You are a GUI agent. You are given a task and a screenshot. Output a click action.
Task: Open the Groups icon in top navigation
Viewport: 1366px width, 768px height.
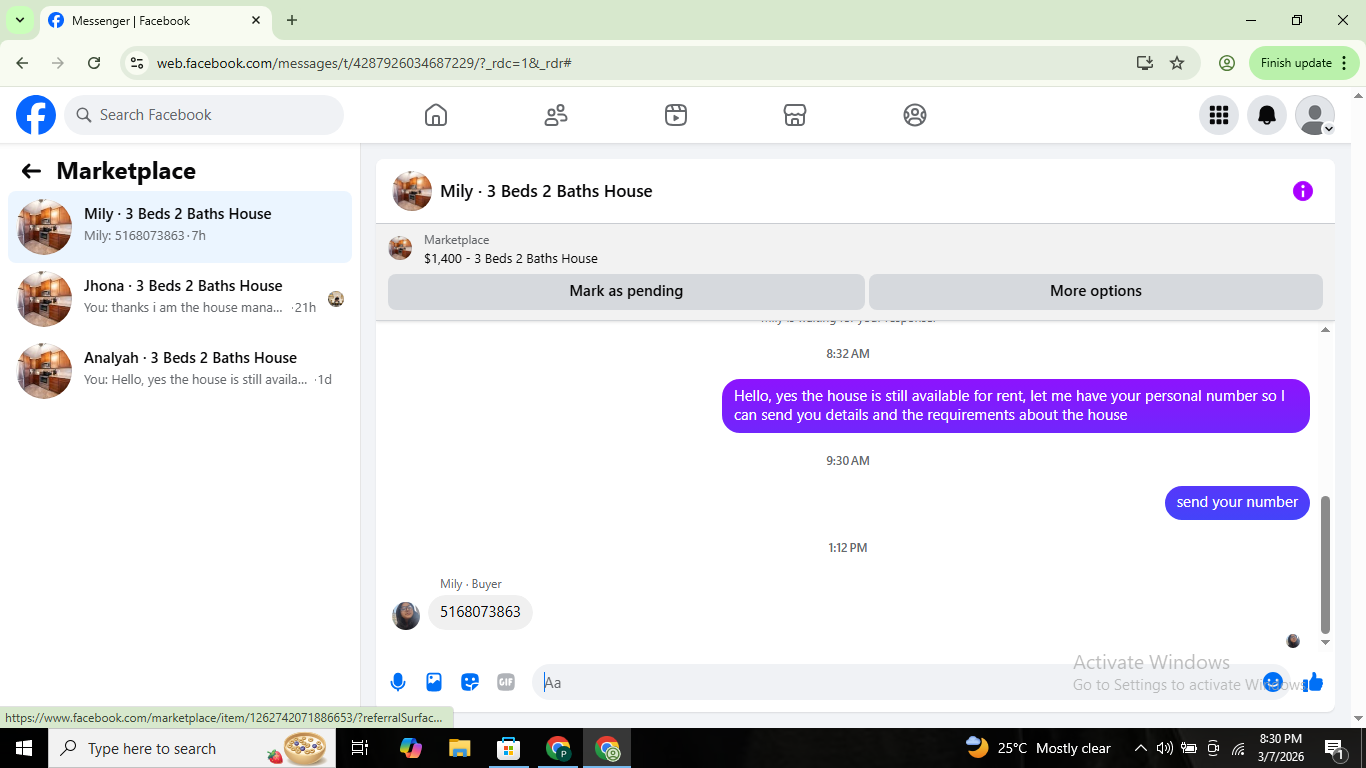915,115
